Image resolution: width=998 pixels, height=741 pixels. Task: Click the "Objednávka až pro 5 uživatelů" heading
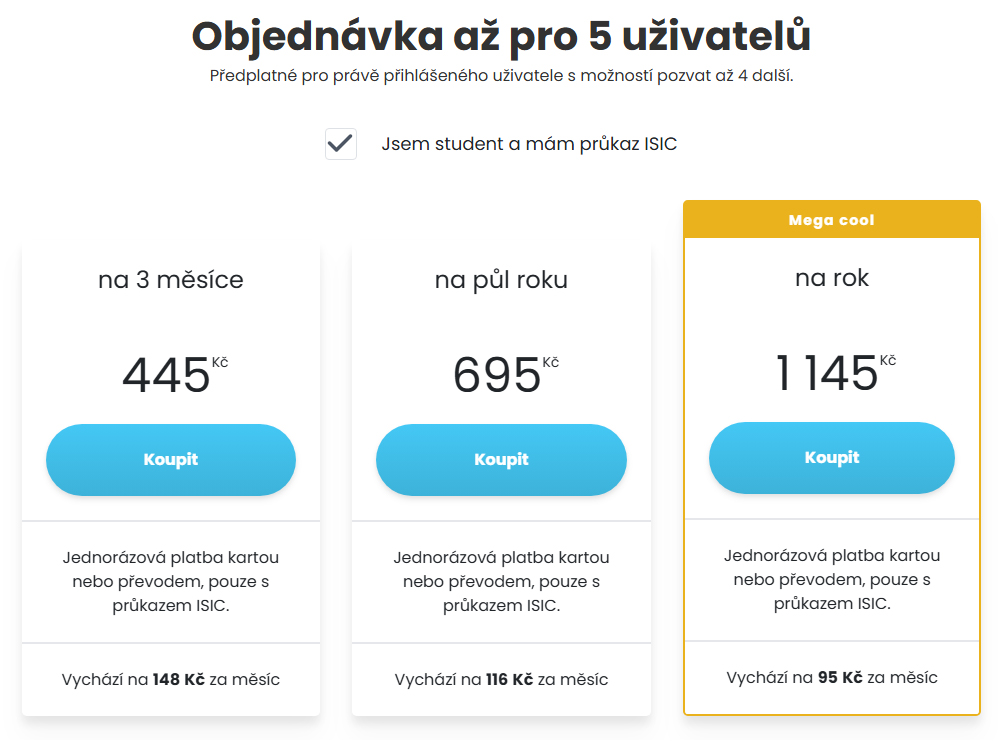click(x=501, y=36)
